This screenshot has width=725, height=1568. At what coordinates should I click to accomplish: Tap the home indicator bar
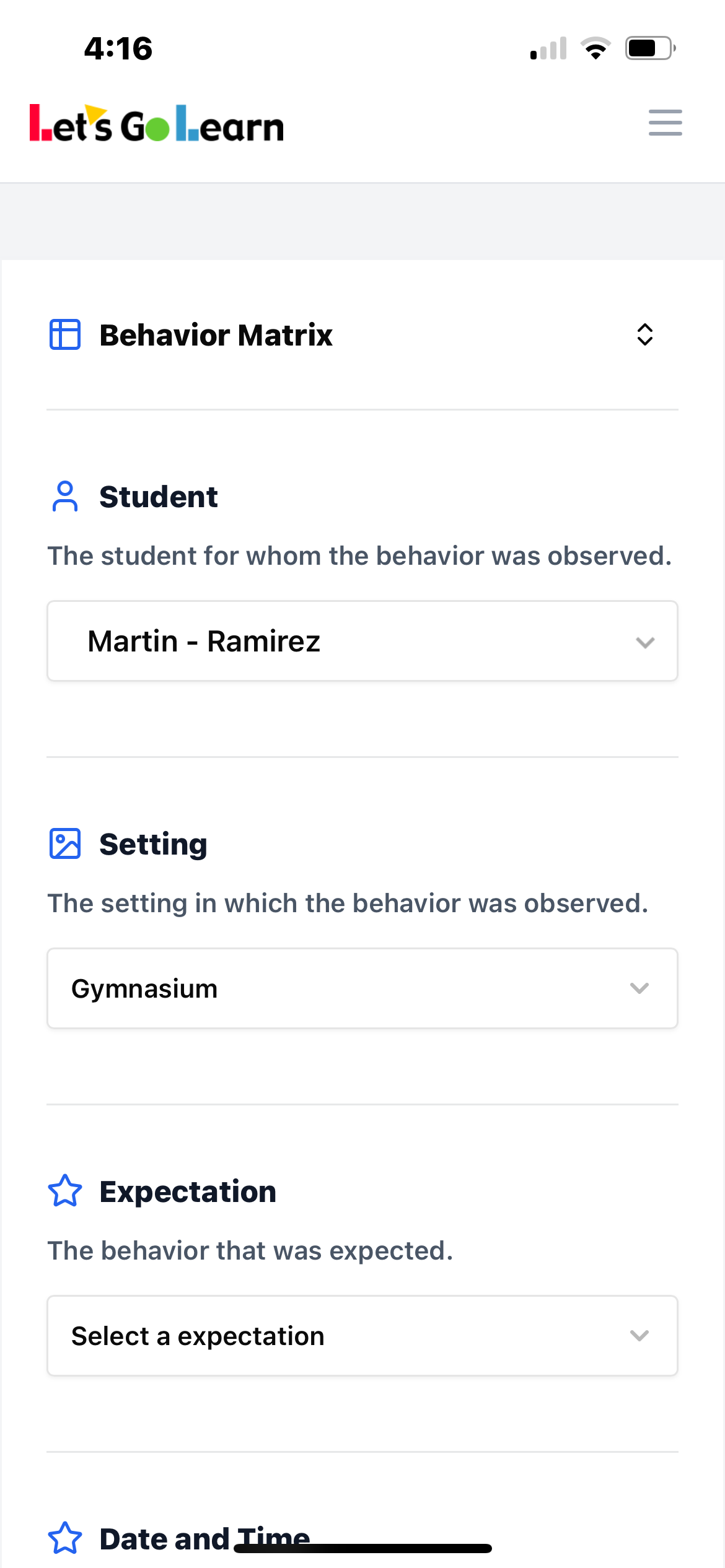pos(363,1548)
